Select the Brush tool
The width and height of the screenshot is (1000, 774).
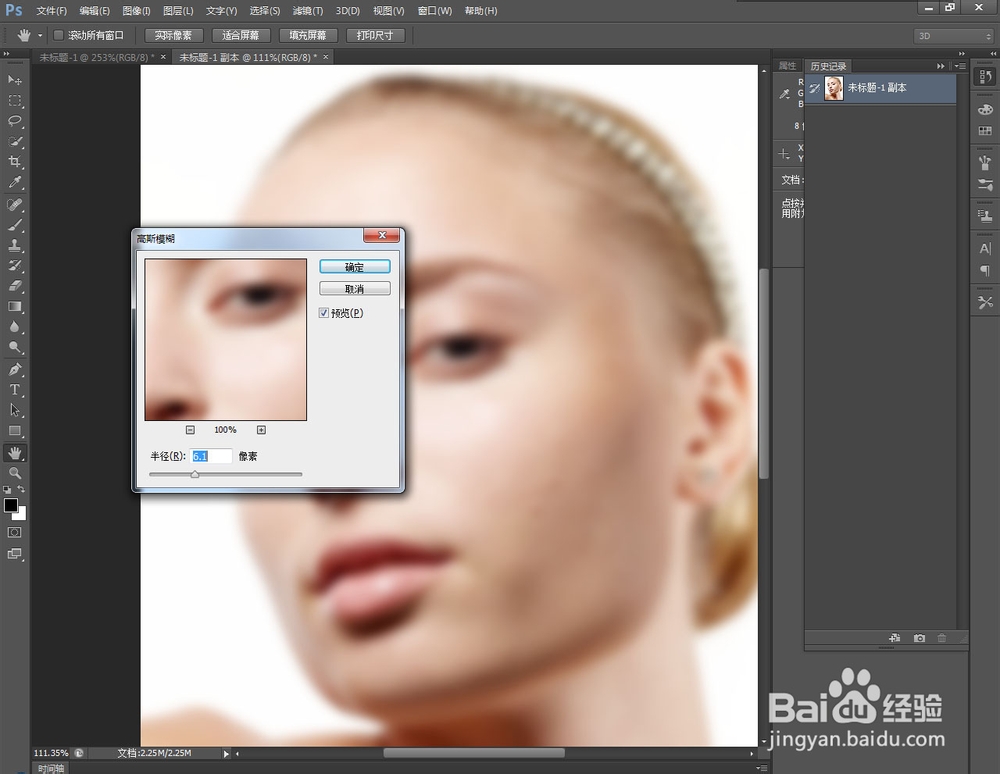14,225
